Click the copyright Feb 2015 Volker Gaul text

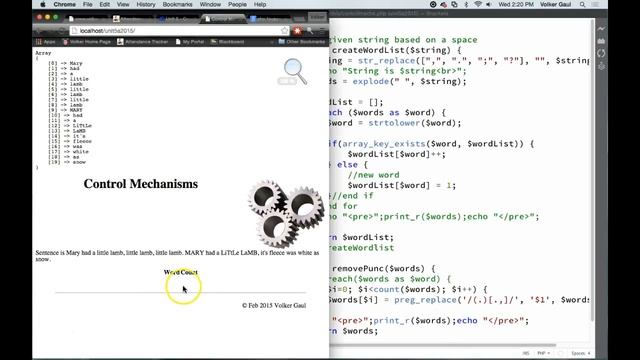(x=274, y=305)
